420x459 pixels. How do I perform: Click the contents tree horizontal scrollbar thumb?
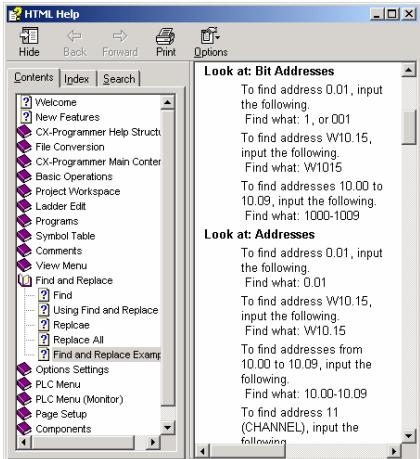coord(82,442)
